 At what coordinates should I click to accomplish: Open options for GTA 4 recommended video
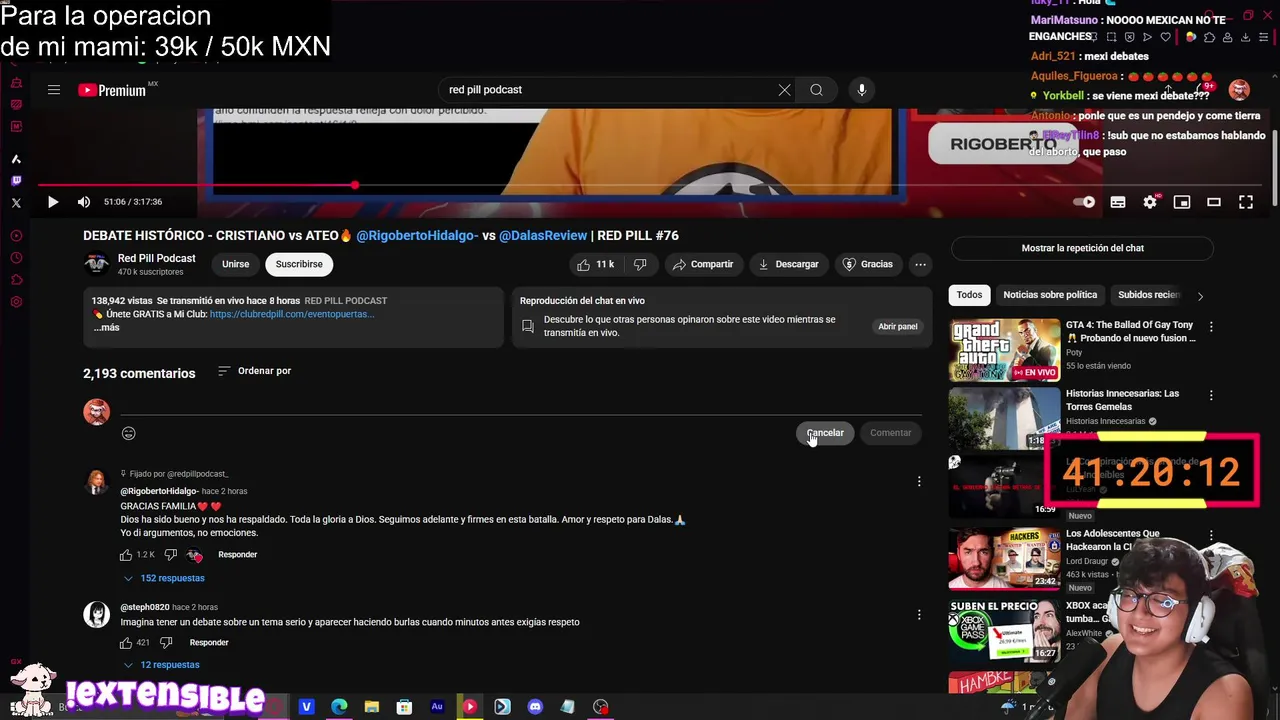[x=1211, y=327]
